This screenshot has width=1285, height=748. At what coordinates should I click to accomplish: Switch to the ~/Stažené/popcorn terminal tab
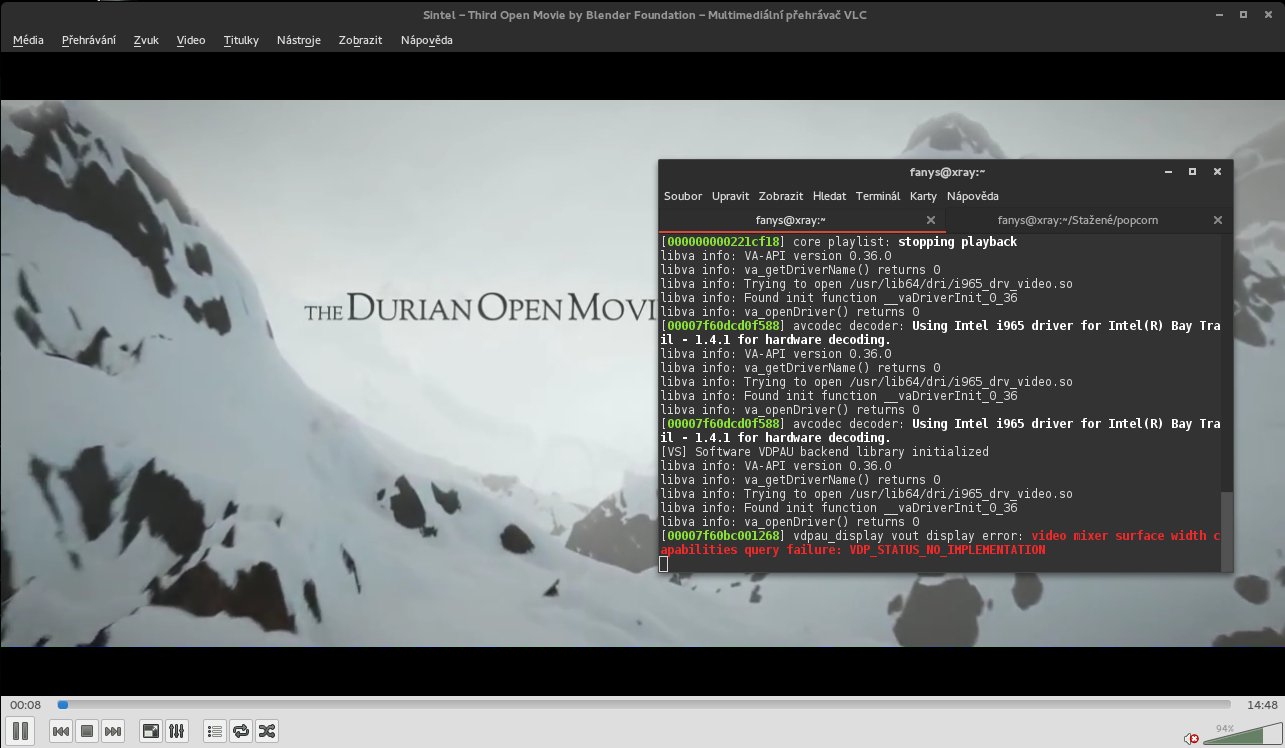1078,220
